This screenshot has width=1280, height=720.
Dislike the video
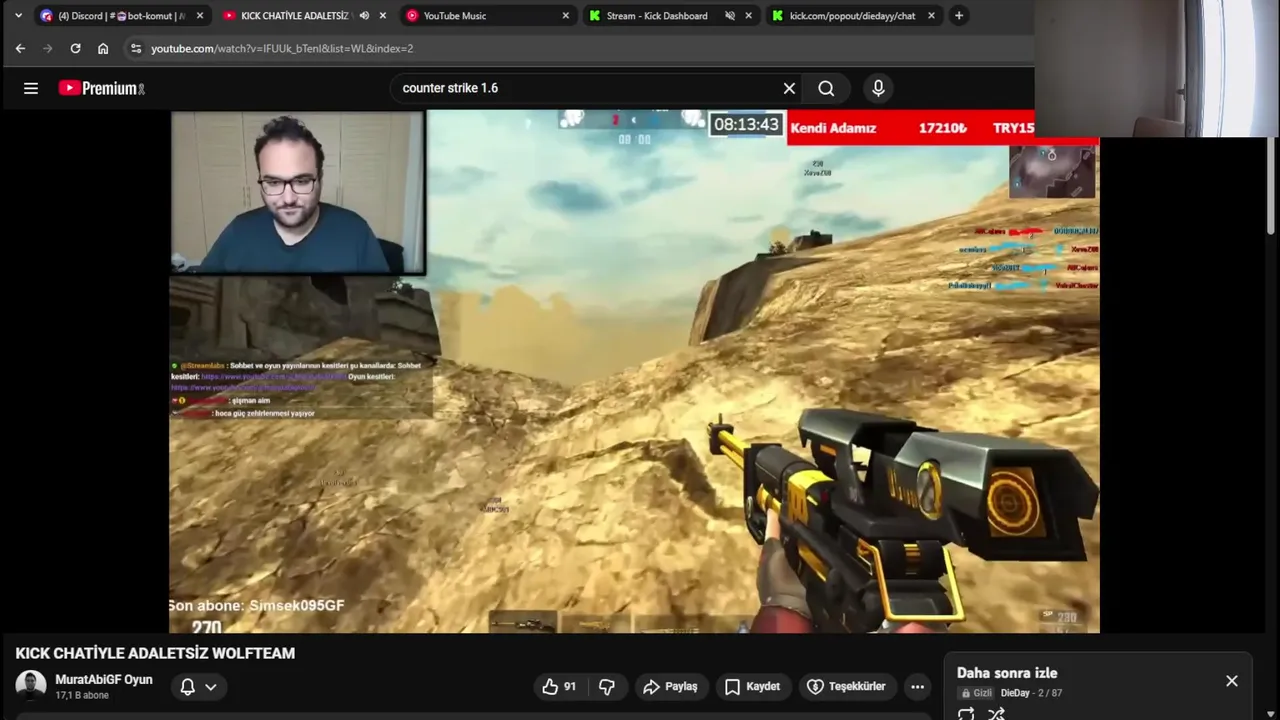[607, 686]
